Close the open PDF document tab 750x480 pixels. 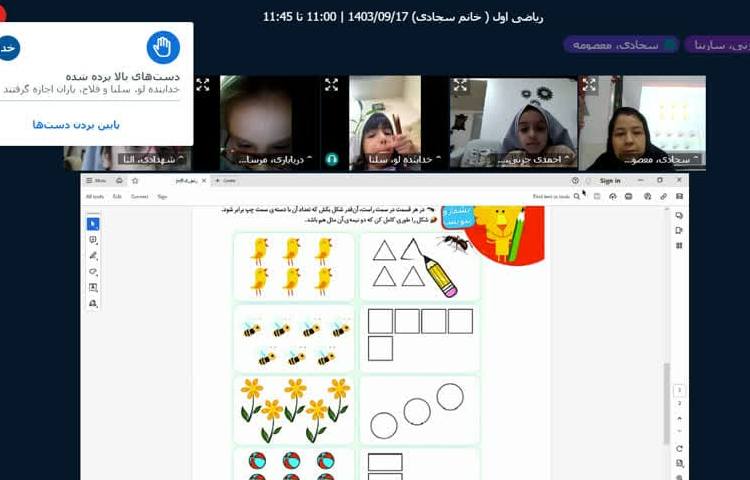tap(204, 181)
